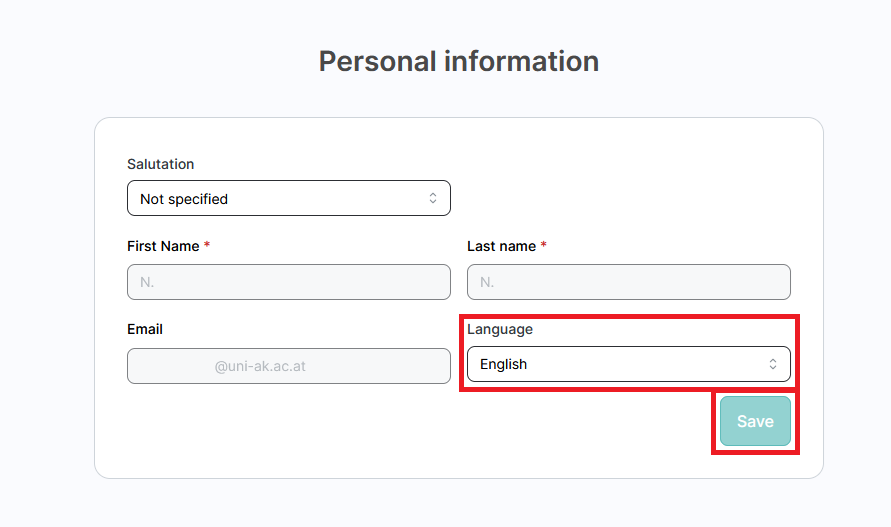Click the Language label text
Image resolution: width=891 pixels, height=527 pixels.
tap(500, 329)
